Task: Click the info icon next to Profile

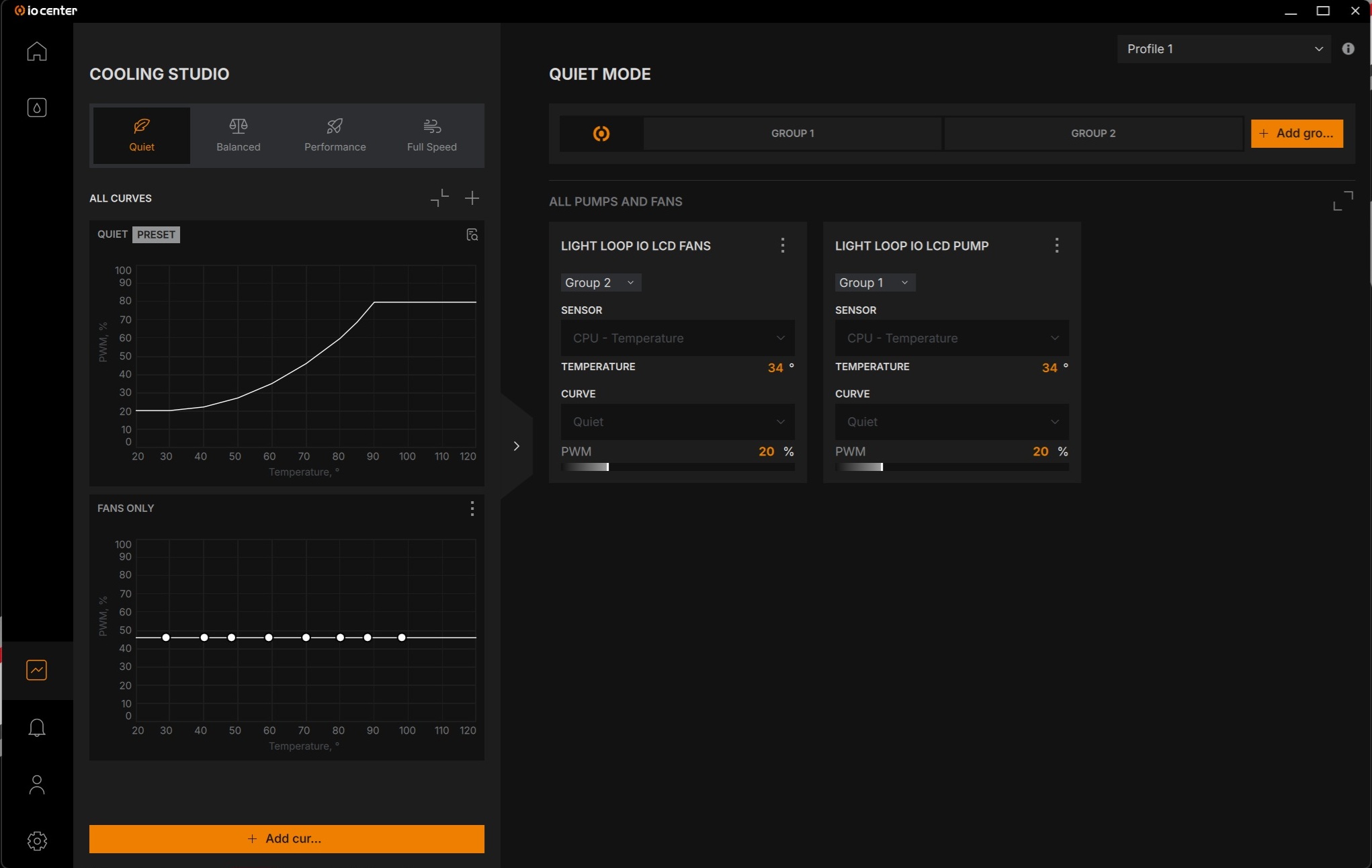Action: tap(1348, 48)
